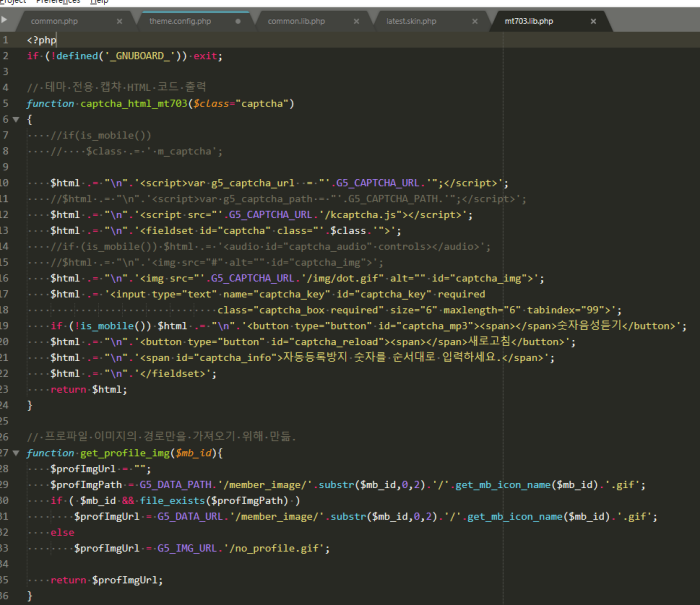The width and height of the screenshot is (700, 605).
Task: Switch to the latest.skin.php tab
Action: pyautogui.click(x=410, y=20)
